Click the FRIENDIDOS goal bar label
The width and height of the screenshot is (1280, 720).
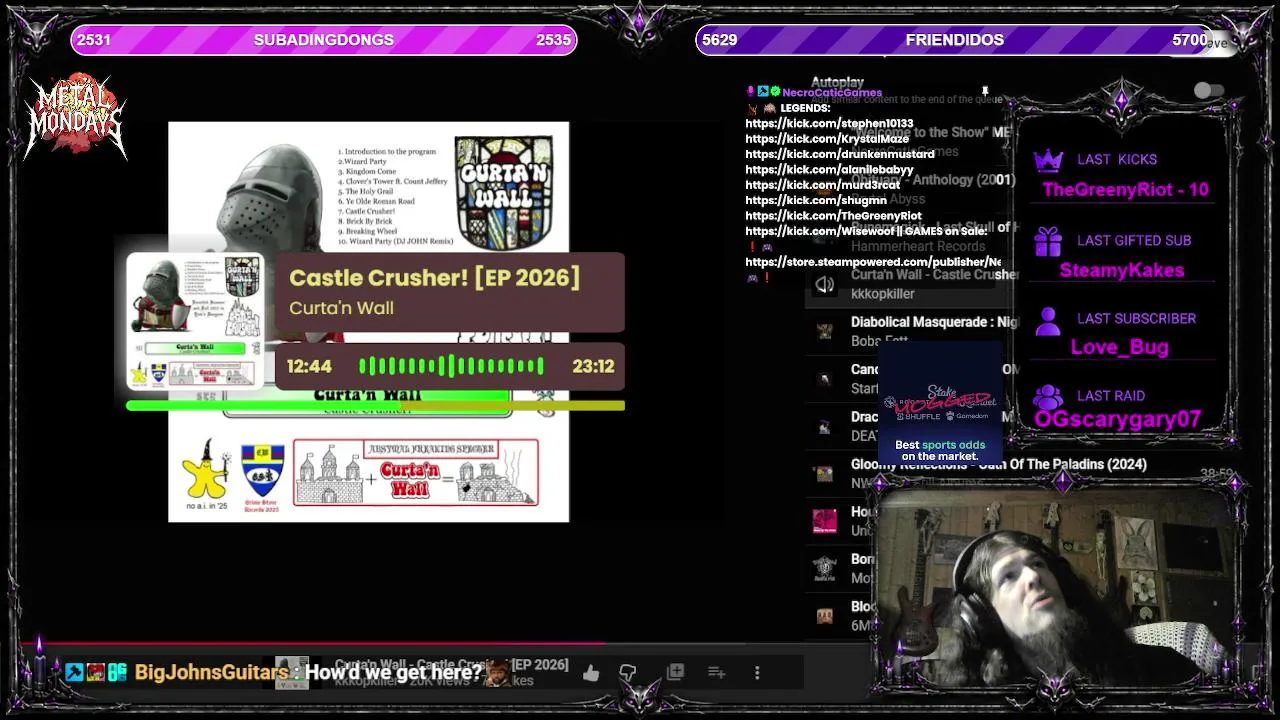(955, 40)
